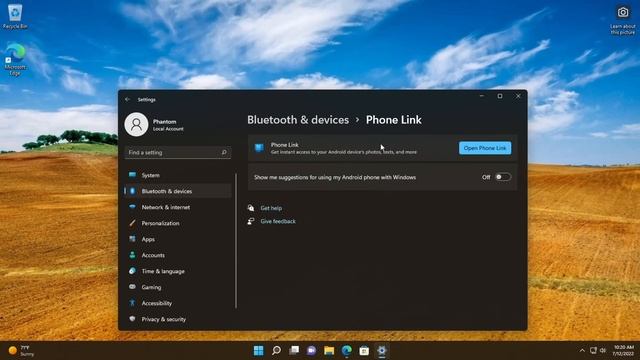Click the search magnifier in Find a setting
The height and width of the screenshot is (360, 640).
[x=224, y=152]
